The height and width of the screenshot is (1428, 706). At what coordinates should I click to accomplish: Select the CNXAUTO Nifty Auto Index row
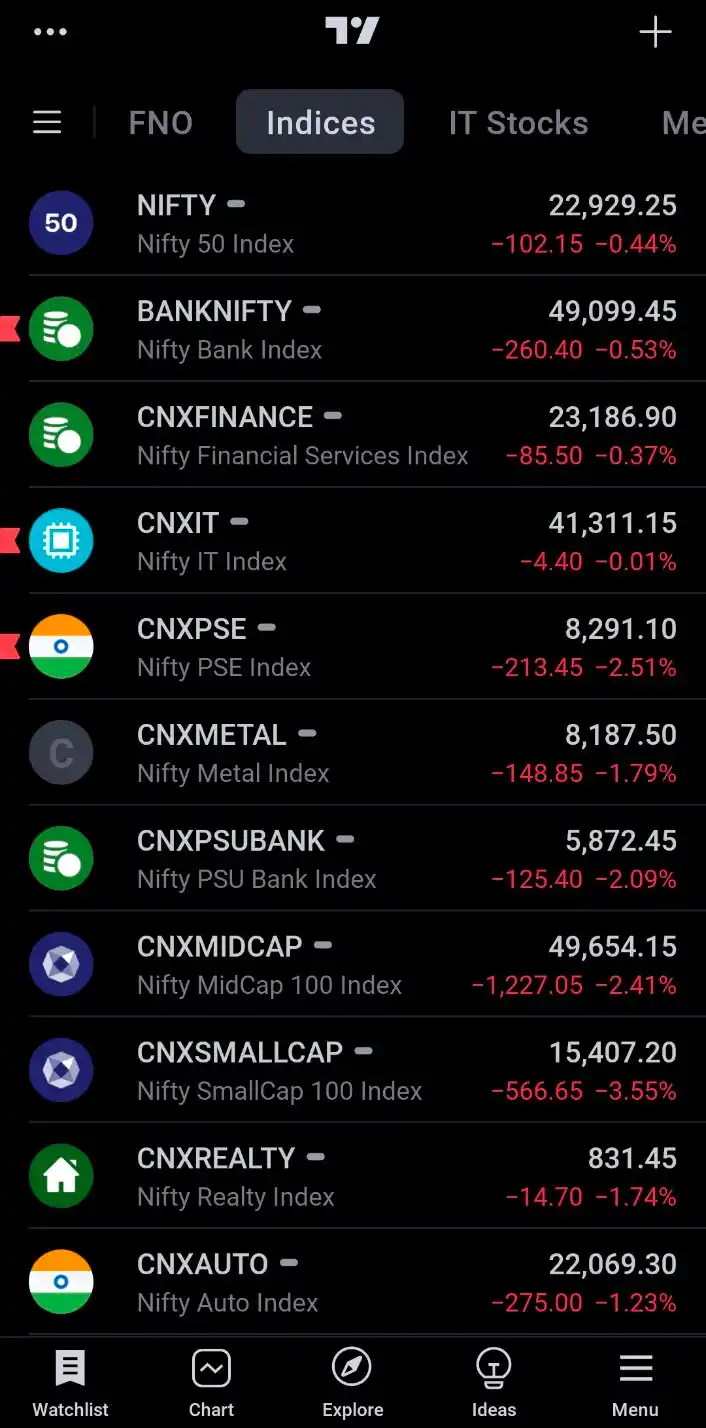(x=352, y=1282)
